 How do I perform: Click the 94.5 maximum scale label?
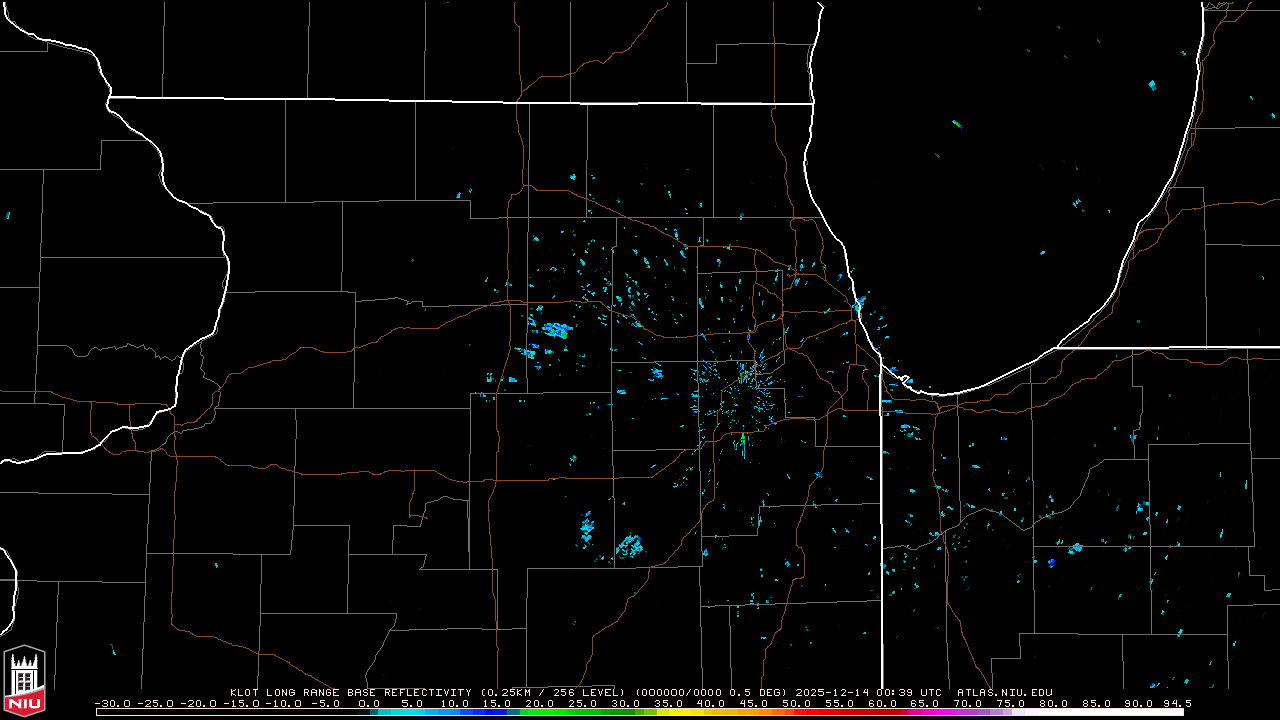(1176, 703)
